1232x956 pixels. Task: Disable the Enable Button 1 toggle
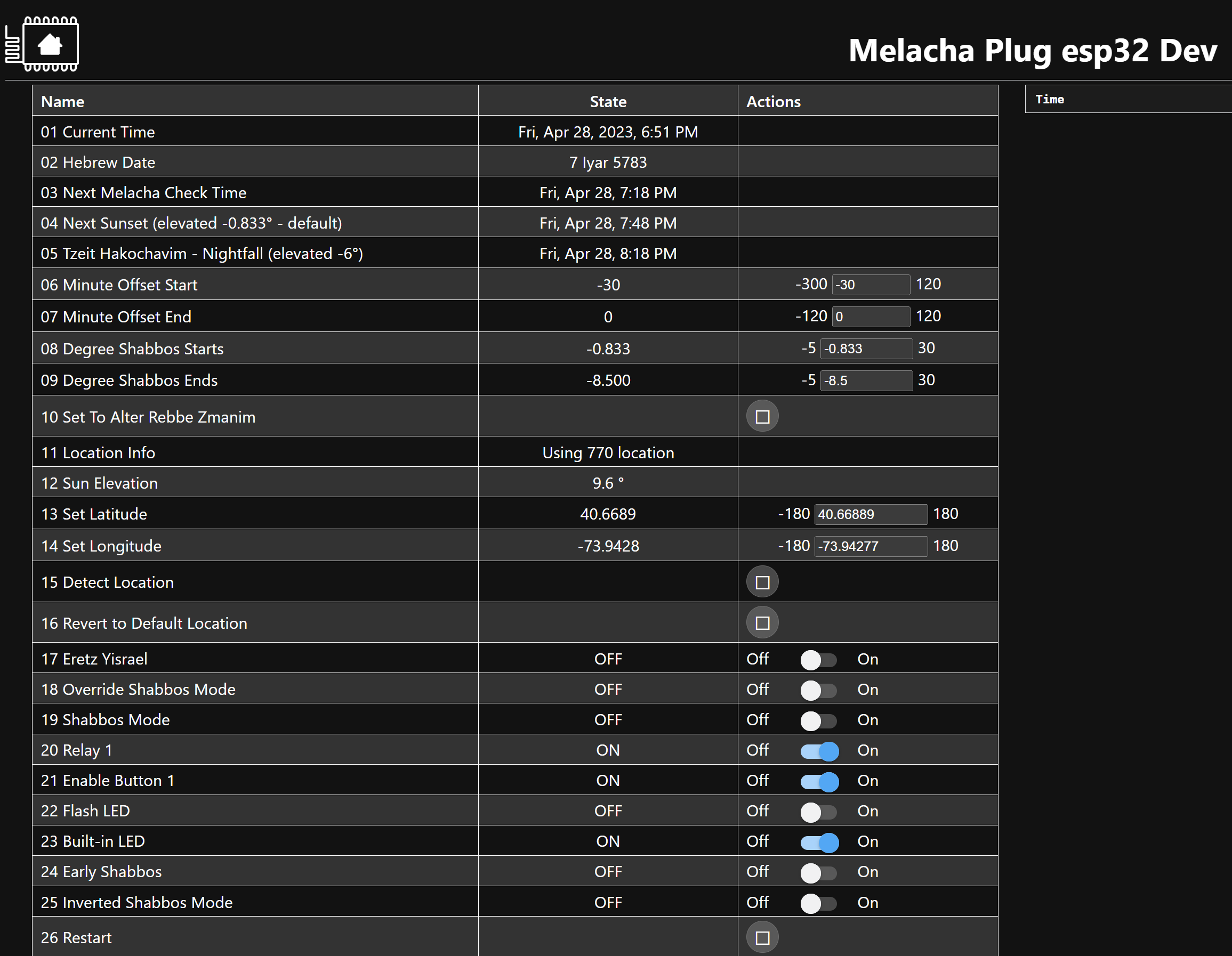tap(819, 781)
